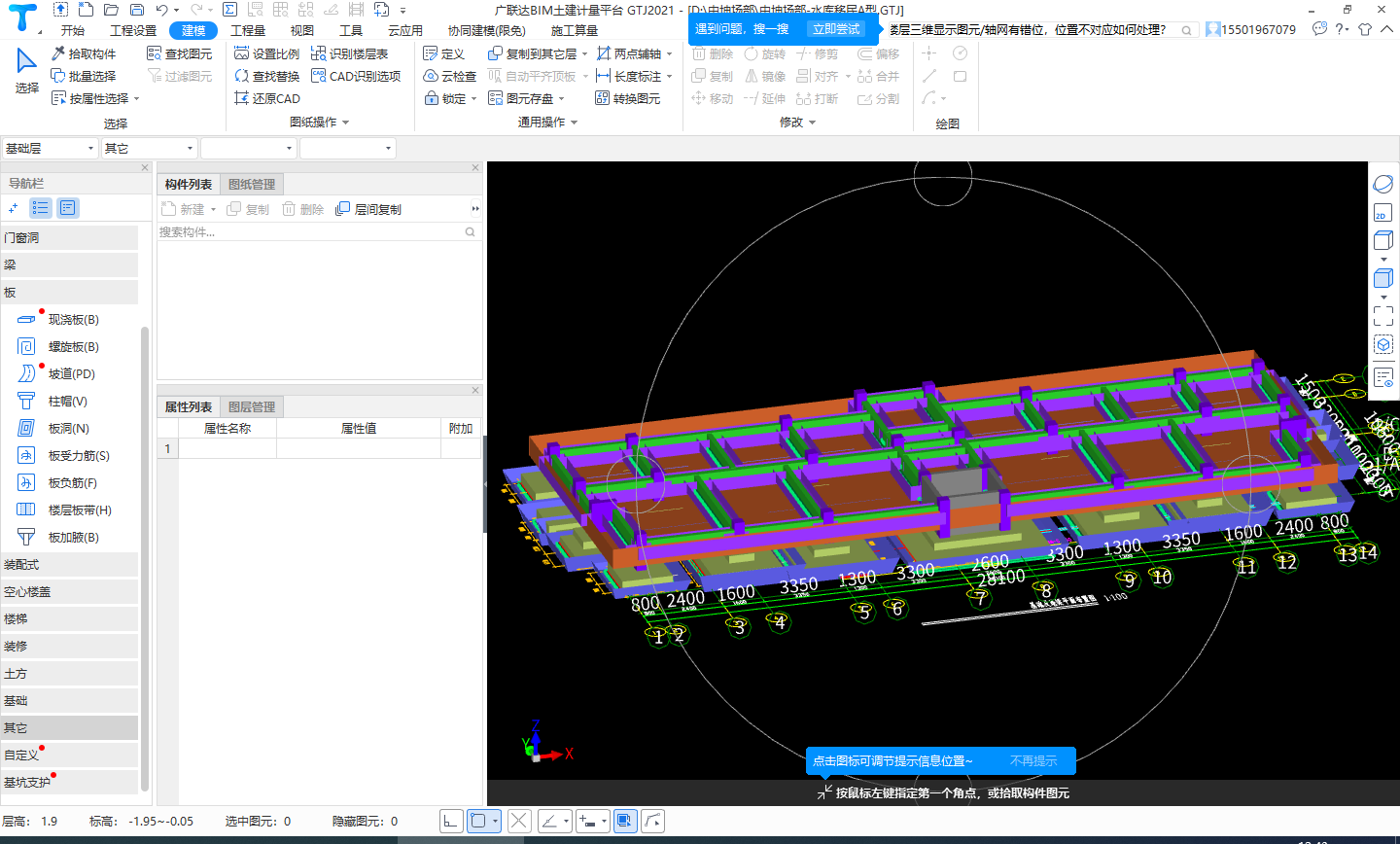1400x844 pixels.
Task: Select the large 选择 arrow tool
Action: pyautogui.click(x=26, y=71)
